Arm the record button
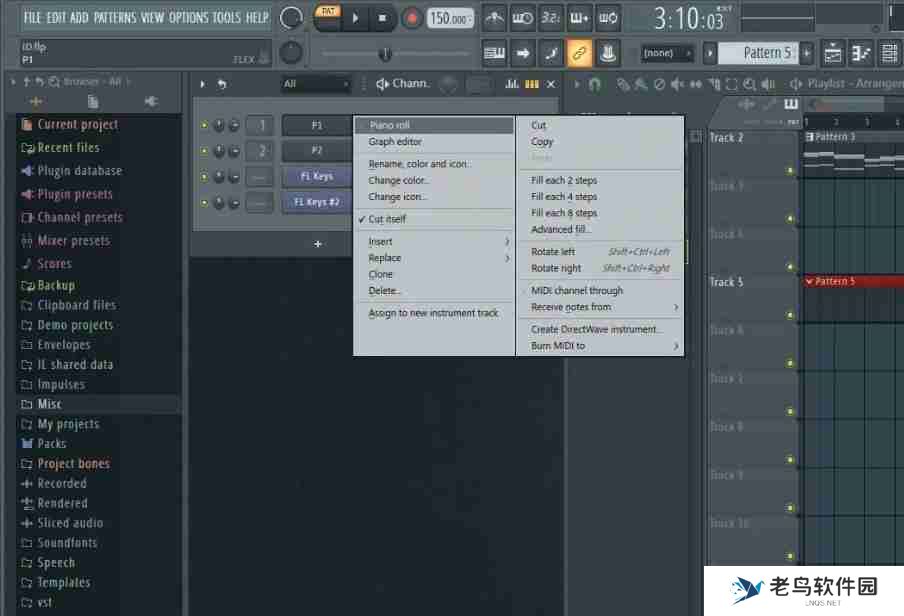Image resolution: width=904 pixels, height=616 pixels. tap(411, 18)
